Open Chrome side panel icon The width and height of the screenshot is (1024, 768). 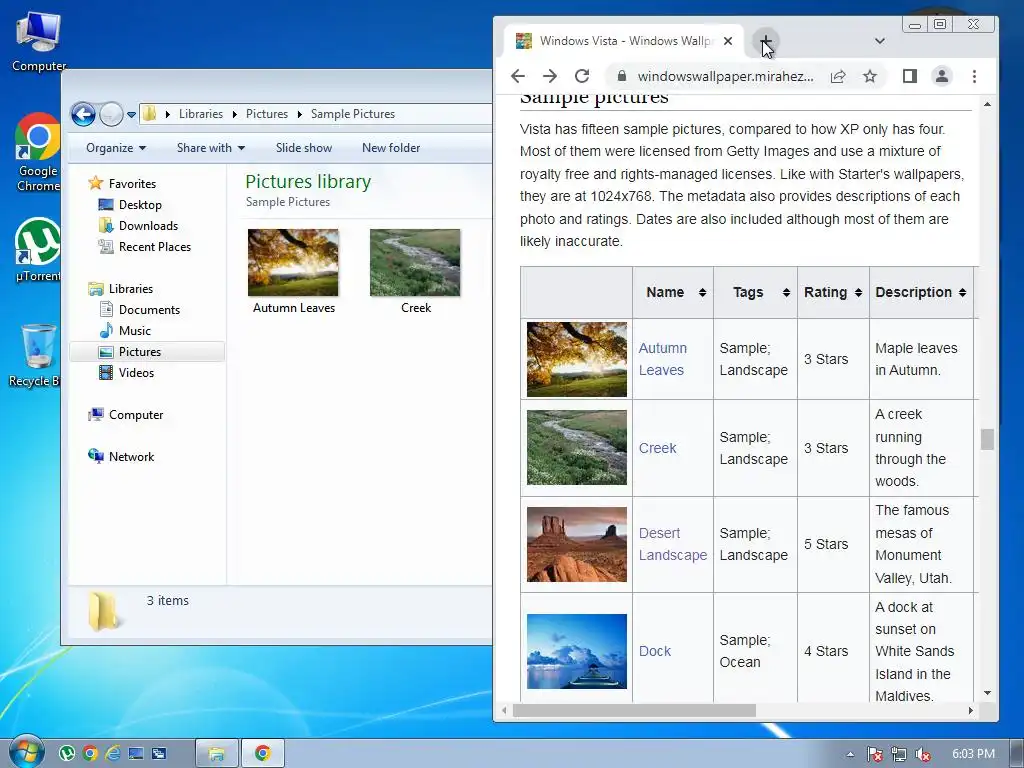click(910, 76)
